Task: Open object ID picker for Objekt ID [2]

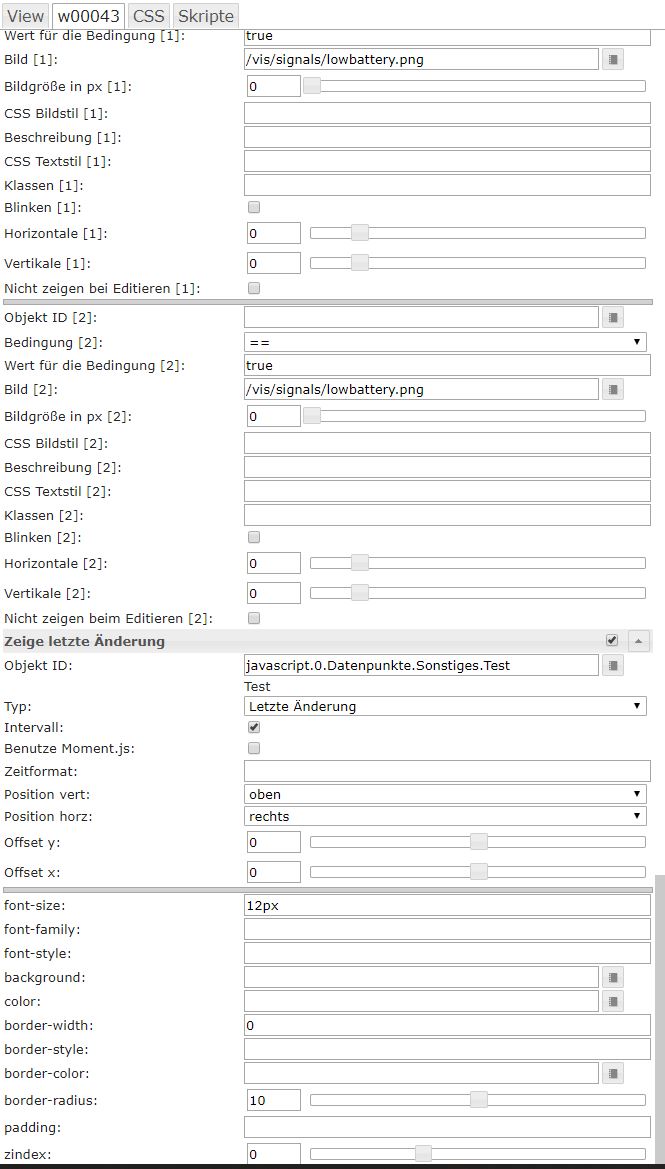Action: tap(613, 318)
